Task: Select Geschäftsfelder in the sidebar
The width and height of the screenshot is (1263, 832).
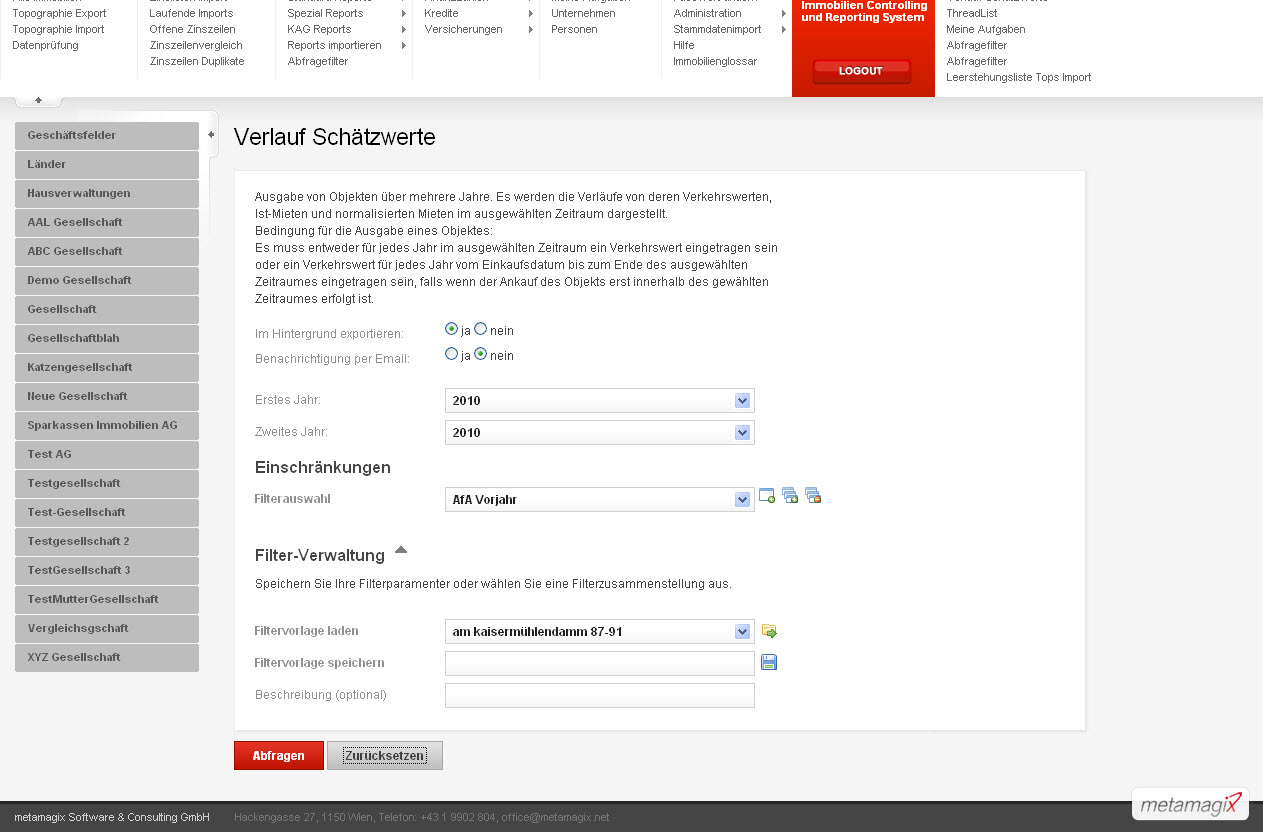Action: [x=107, y=135]
